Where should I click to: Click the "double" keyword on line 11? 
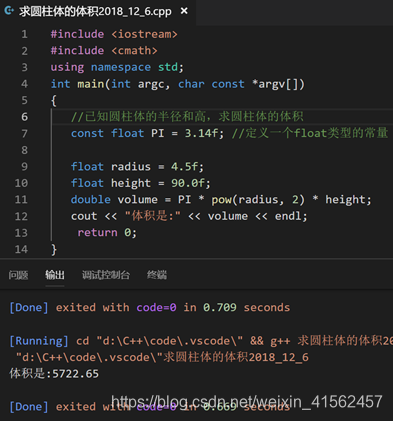coord(90,200)
